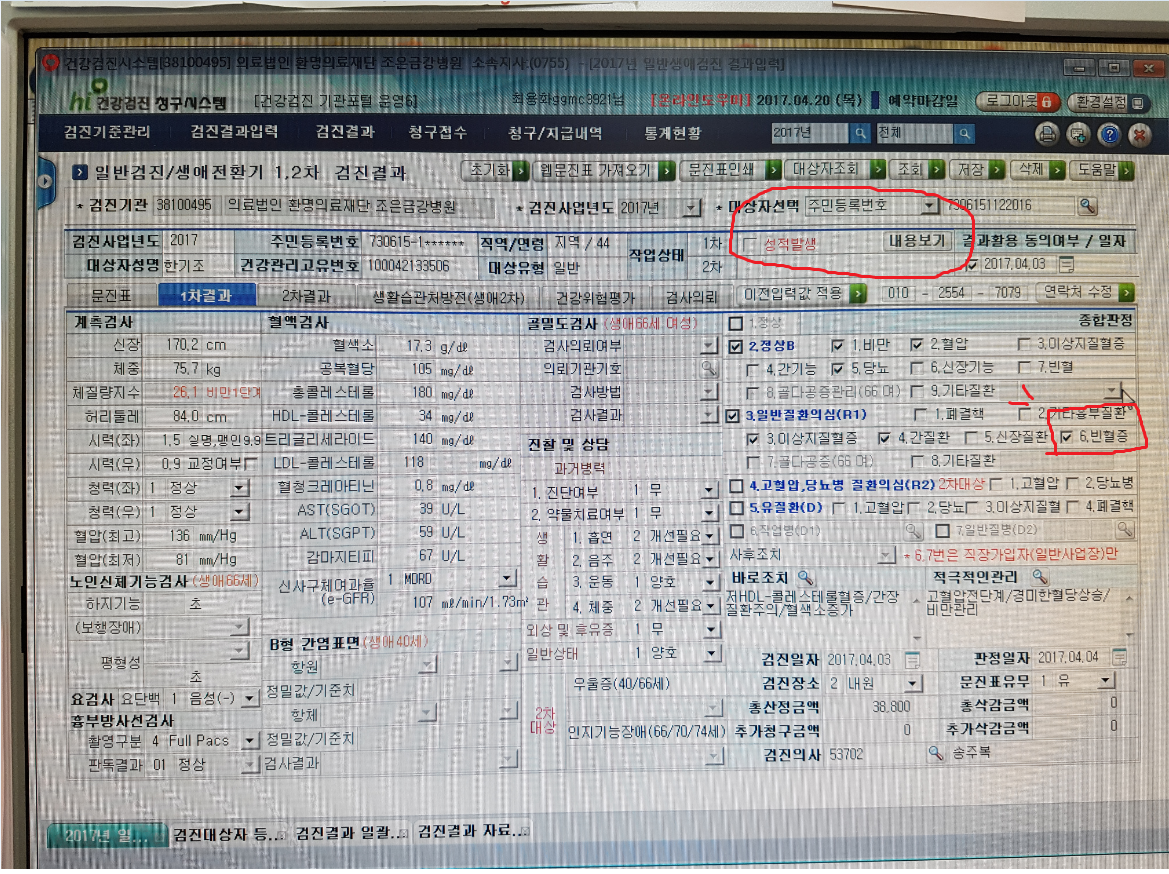Toggle the 1.비만 checkbox
Viewport: 1169px width, 874px height.
[837, 345]
